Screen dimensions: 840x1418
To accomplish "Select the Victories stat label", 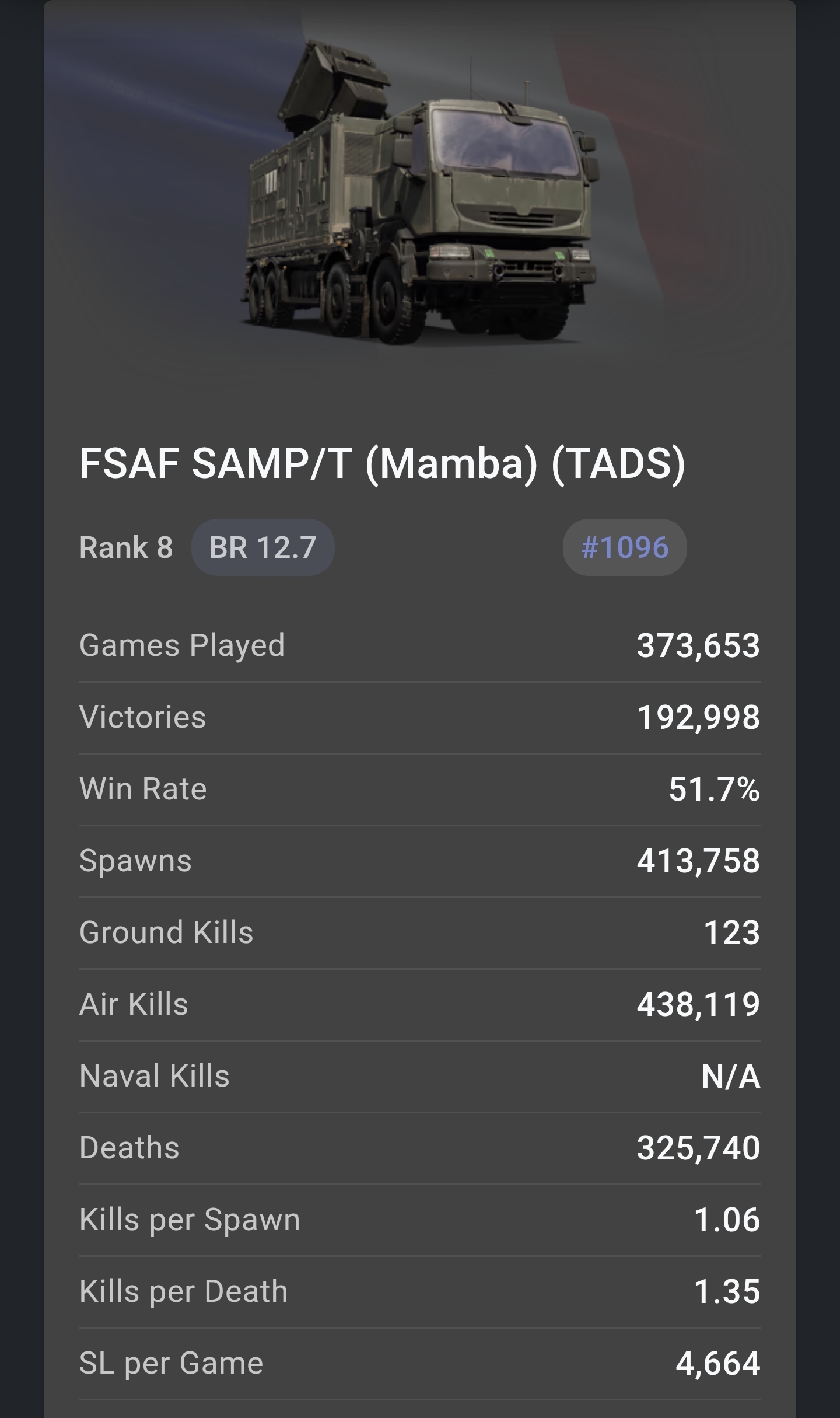I will pos(143,717).
